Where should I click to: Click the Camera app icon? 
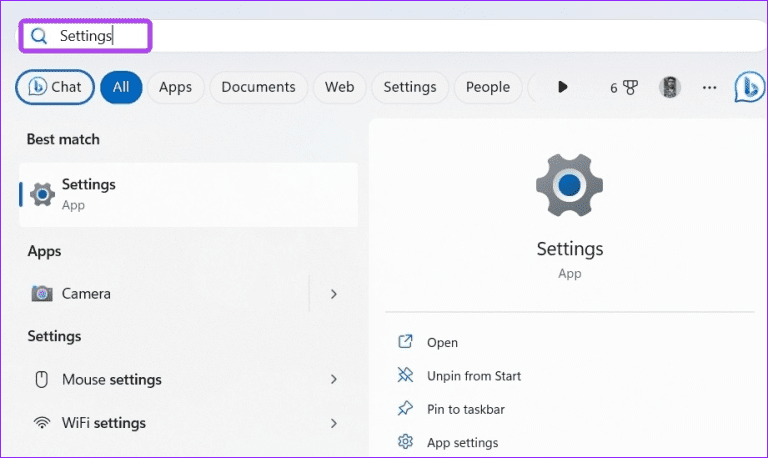pos(42,294)
